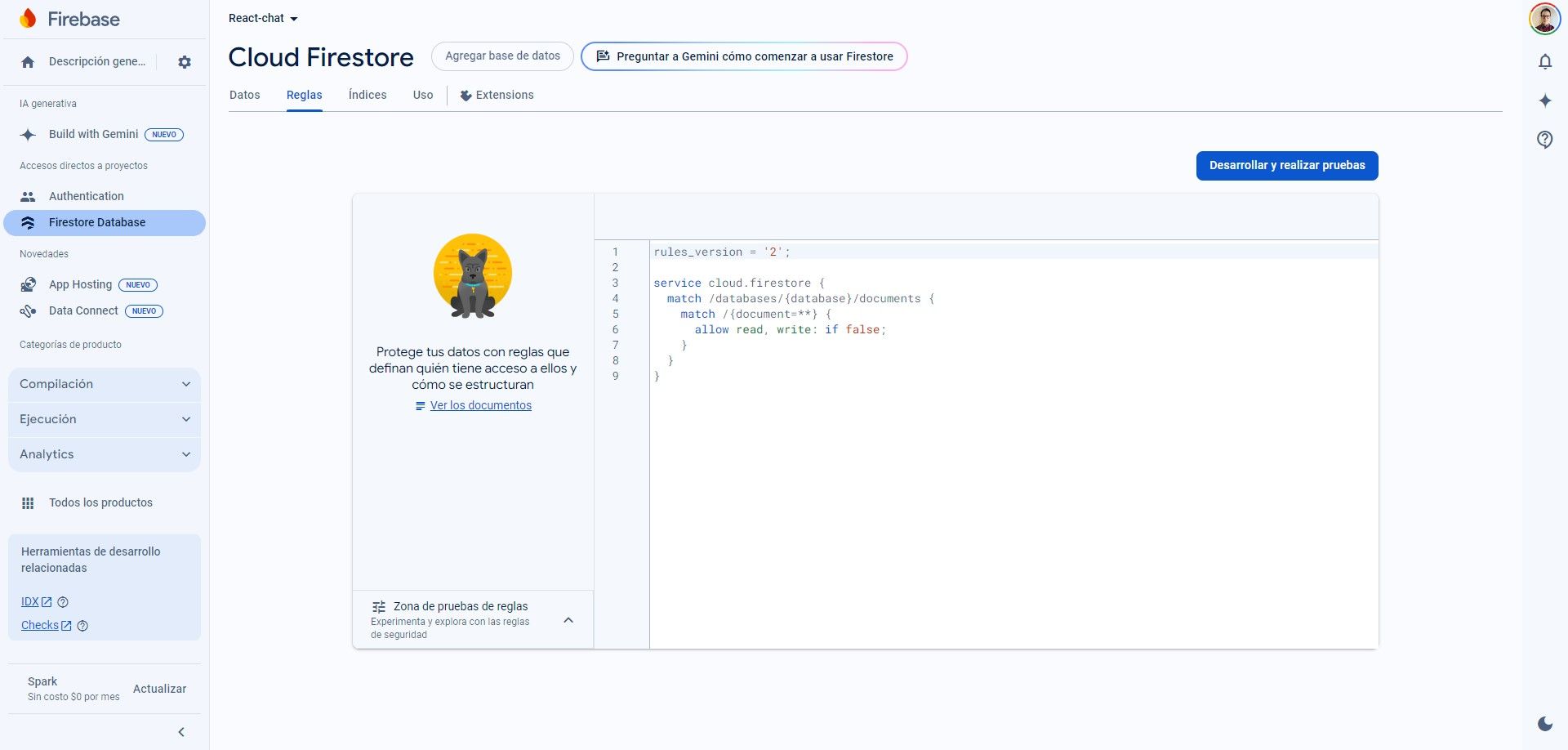Open the React-chat project dropdown
Image resolution: width=1568 pixels, height=750 pixels.
coord(263,19)
